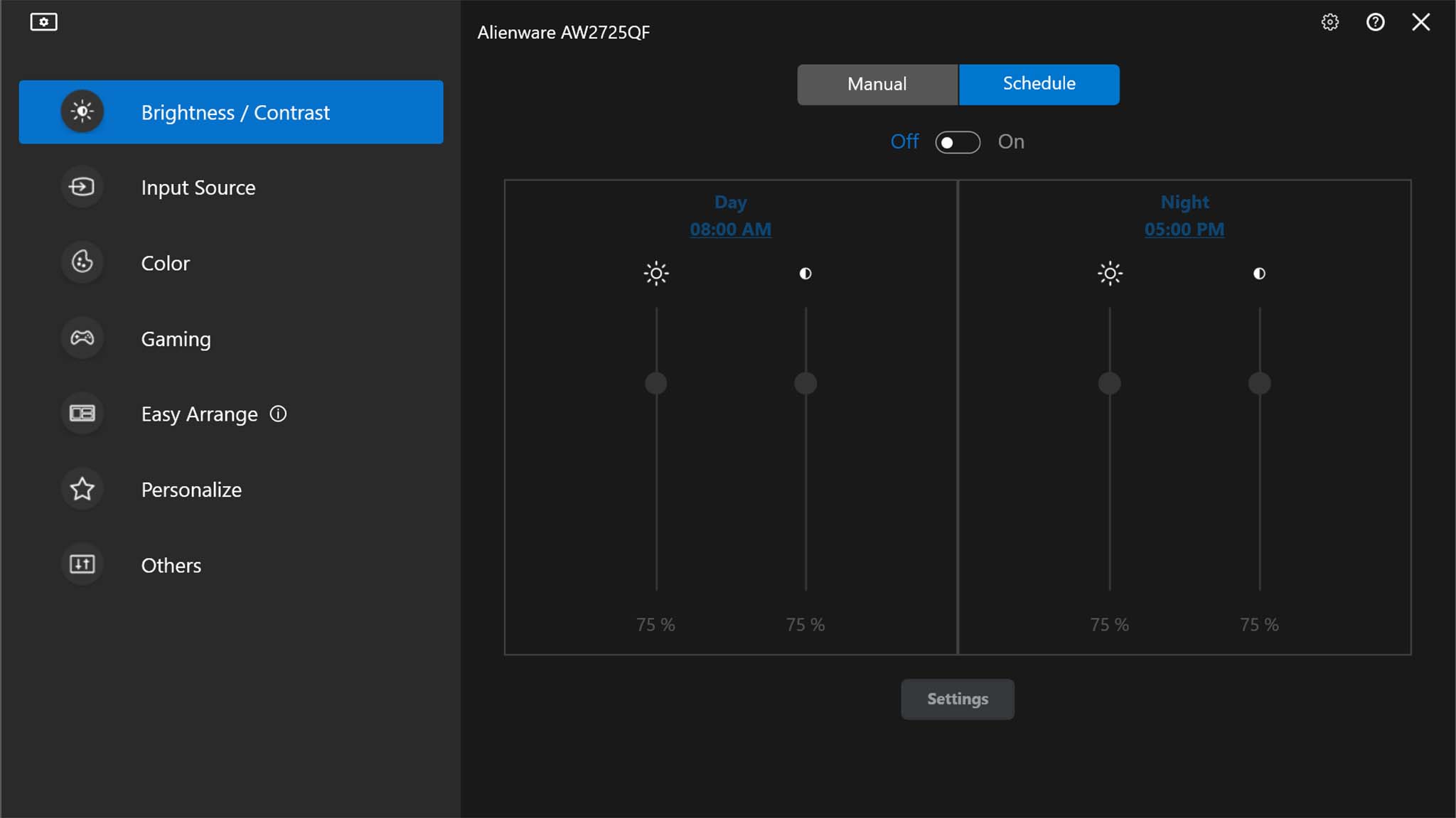The height and width of the screenshot is (818, 1456).
Task: Click the monitor display icon top-left
Action: 43,21
